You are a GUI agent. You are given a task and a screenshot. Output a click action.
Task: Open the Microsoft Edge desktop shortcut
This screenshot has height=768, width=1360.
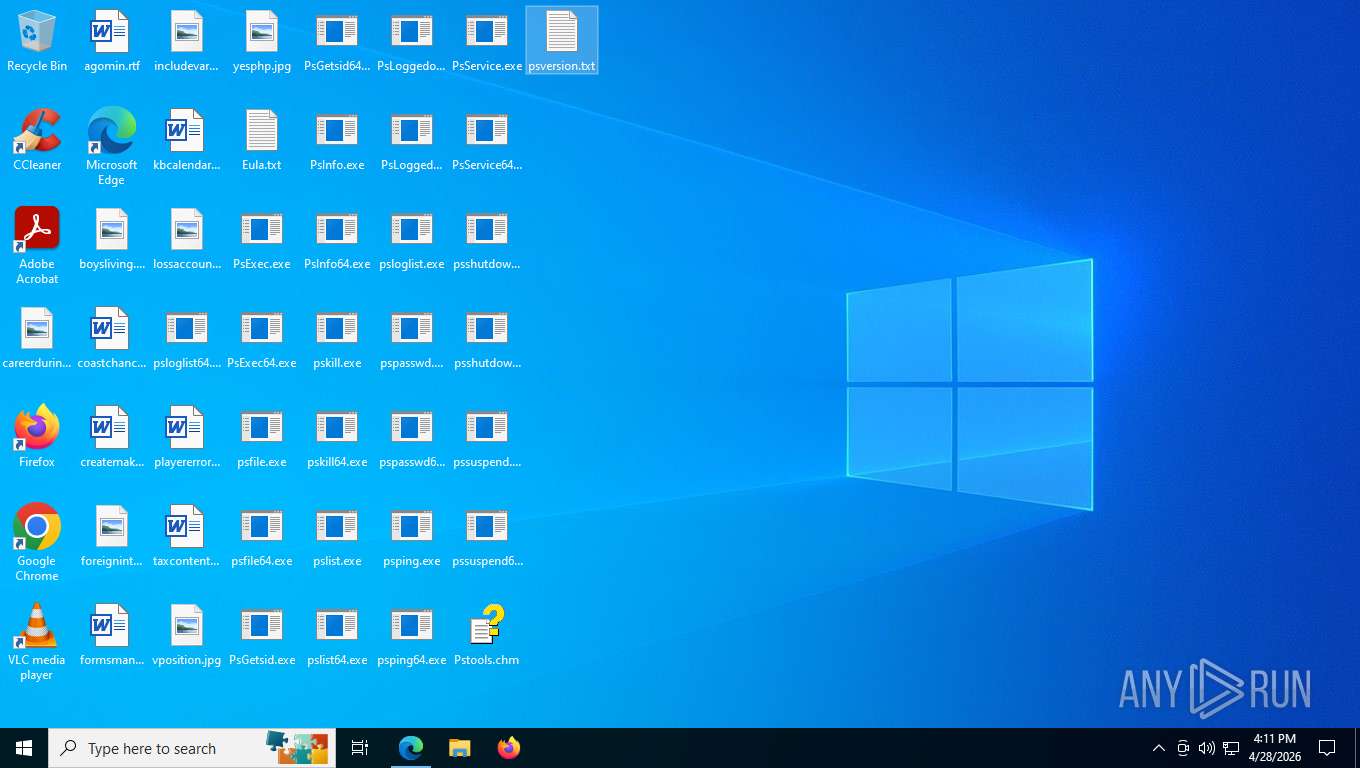click(111, 147)
